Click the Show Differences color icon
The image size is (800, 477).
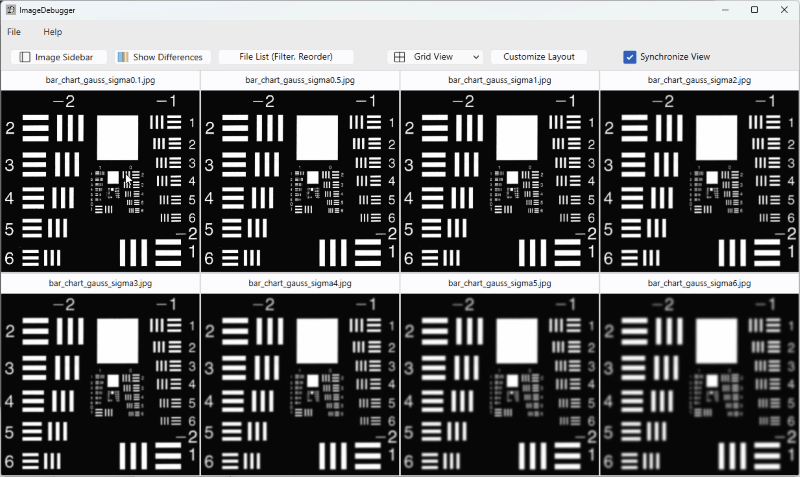pyautogui.click(x=123, y=57)
